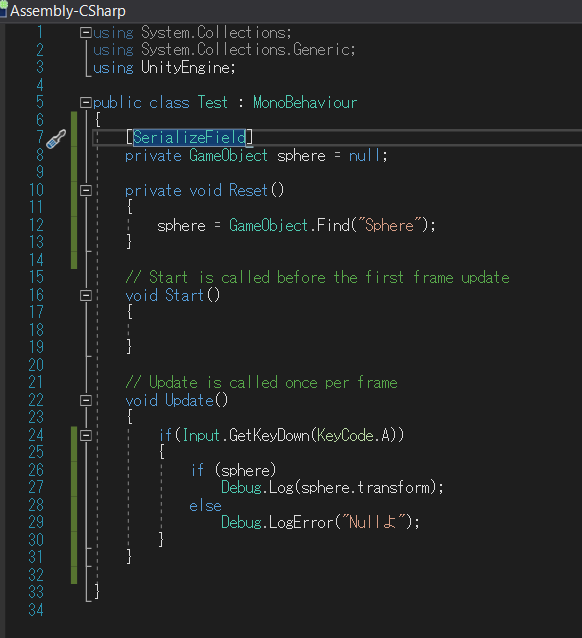Click the MonoBehaviour base class name
582x638 pixels.
tap(305, 102)
